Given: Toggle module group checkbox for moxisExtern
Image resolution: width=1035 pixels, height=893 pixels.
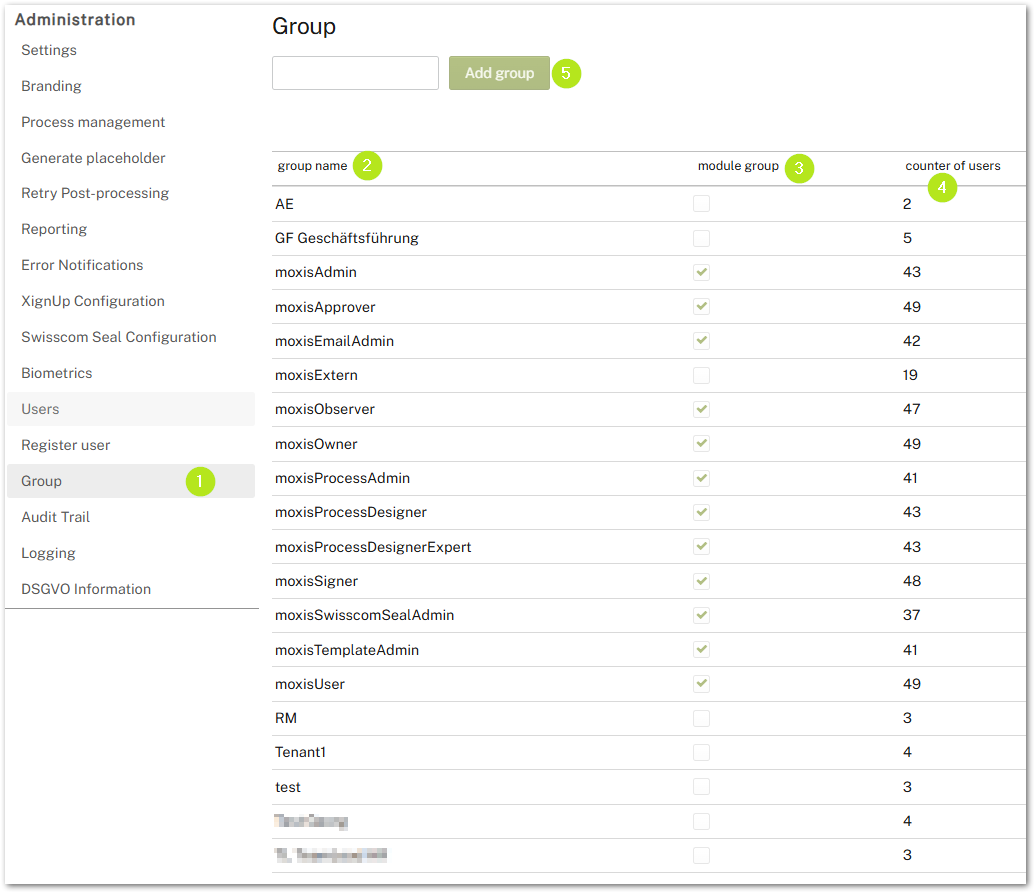Looking at the screenshot, I should point(702,375).
